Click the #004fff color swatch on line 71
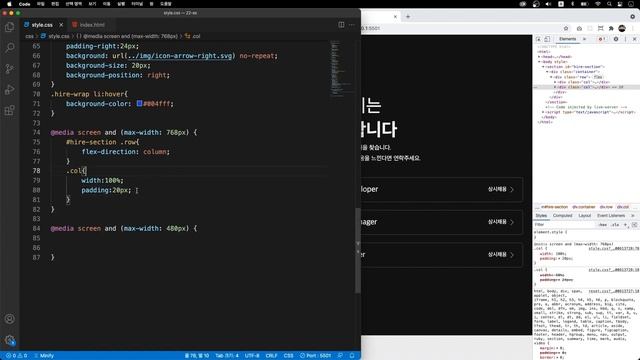 click(139, 104)
